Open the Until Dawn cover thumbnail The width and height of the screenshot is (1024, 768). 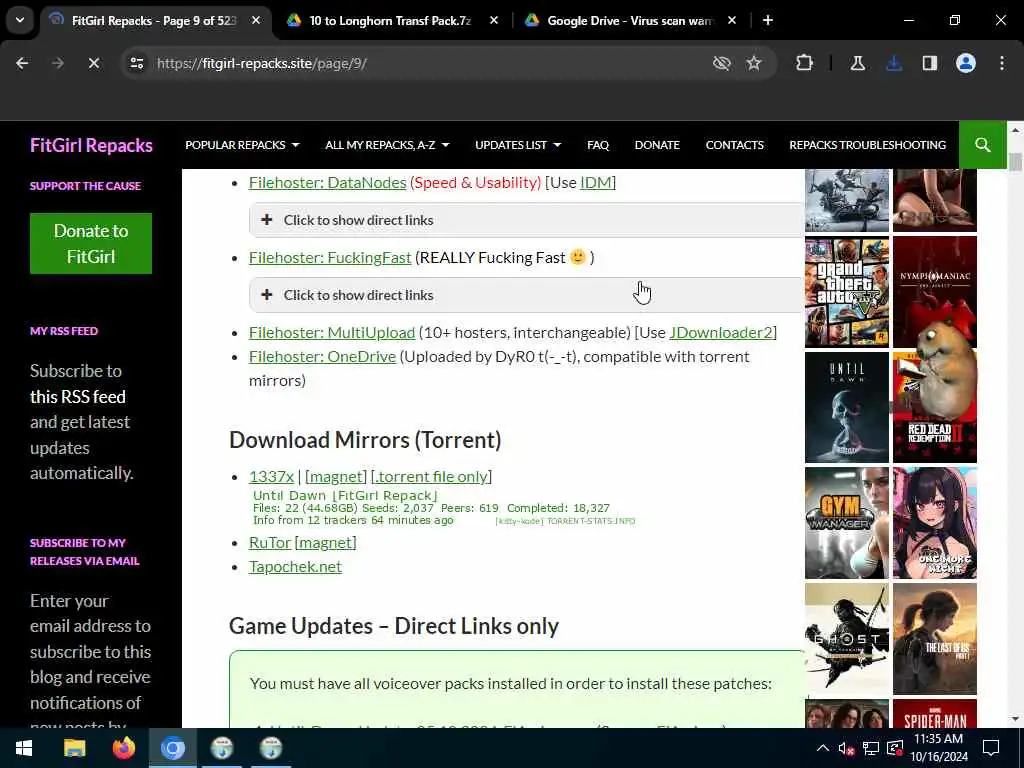pos(846,408)
